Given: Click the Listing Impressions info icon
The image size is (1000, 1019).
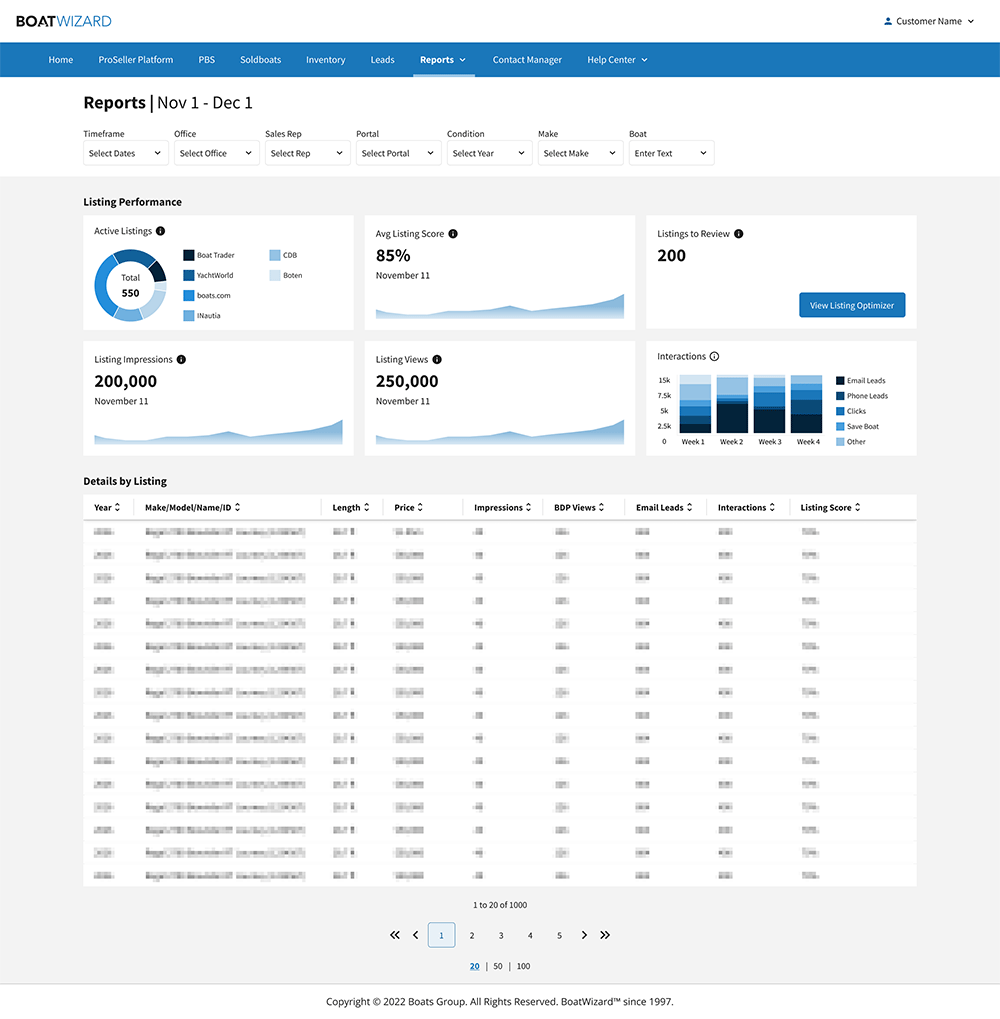Looking at the screenshot, I should pyautogui.click(x=180, y=359).
